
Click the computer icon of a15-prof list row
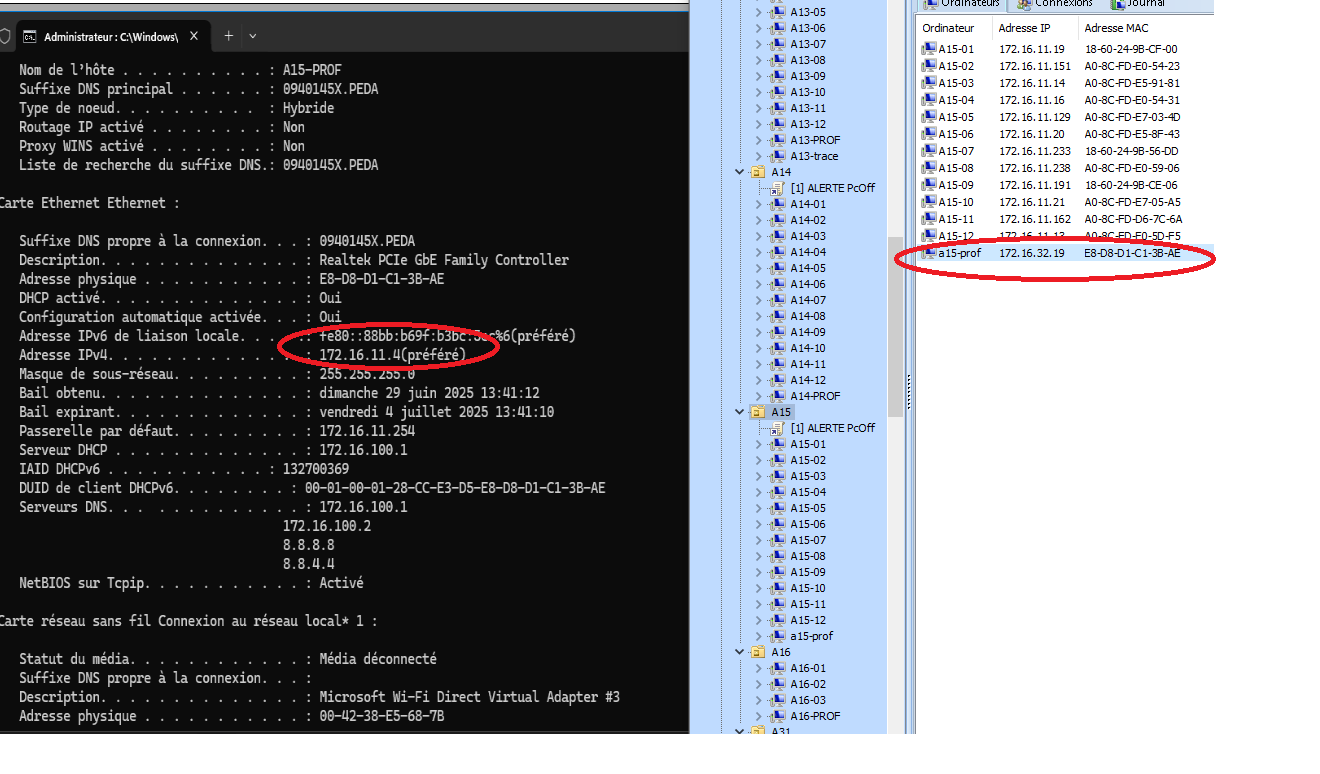coord(928,253)
